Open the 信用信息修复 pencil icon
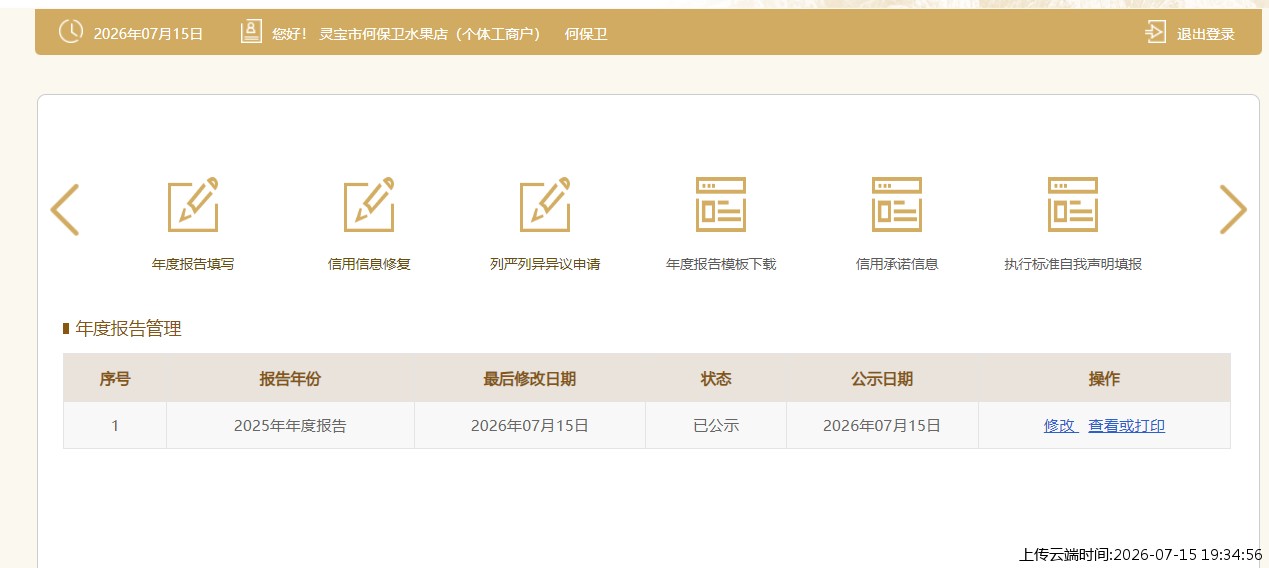The height and width of the screenshot is (568, 1269). coord(369,204)
